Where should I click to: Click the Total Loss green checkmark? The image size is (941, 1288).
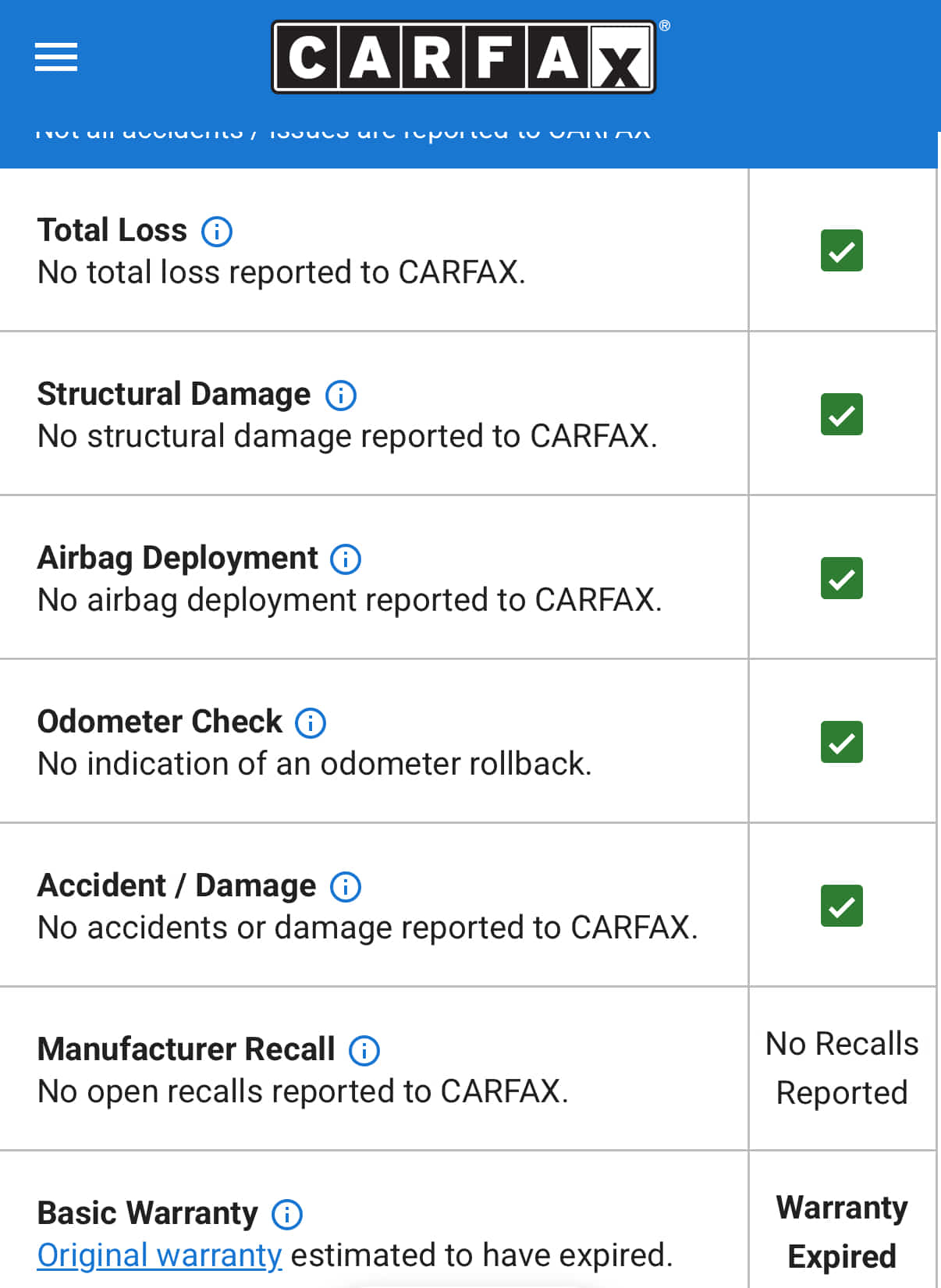841,250
